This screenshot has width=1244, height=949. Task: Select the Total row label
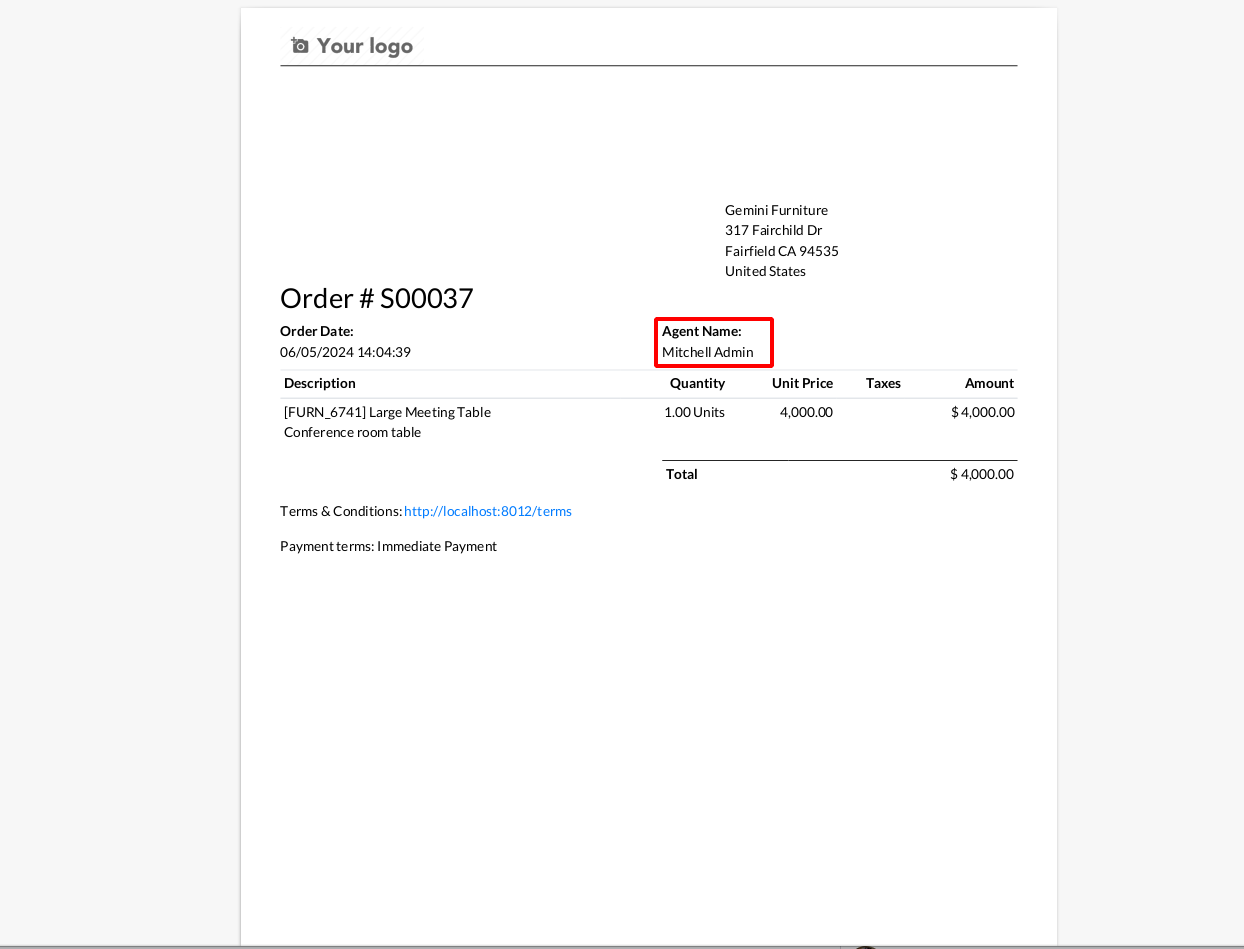(x=682, y=474)
